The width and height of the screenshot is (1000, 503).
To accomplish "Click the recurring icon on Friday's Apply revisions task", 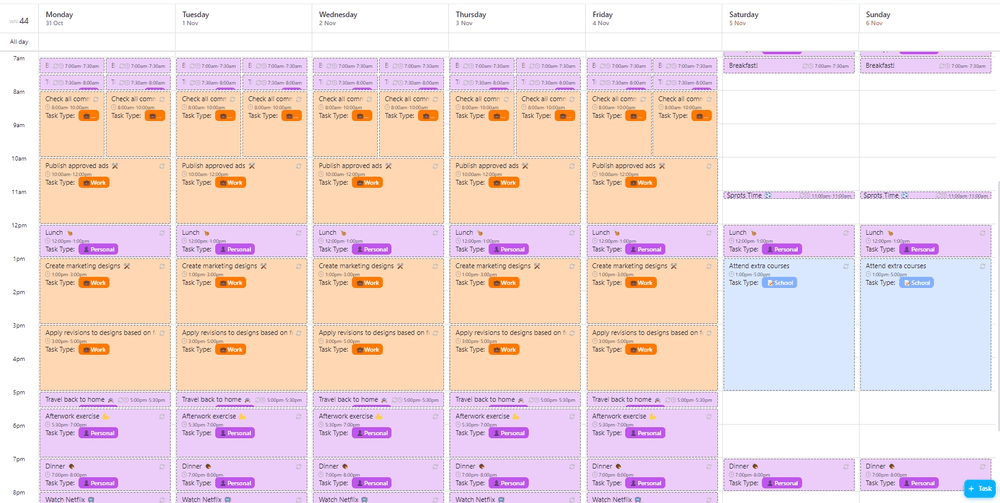I will coord(709,333).
